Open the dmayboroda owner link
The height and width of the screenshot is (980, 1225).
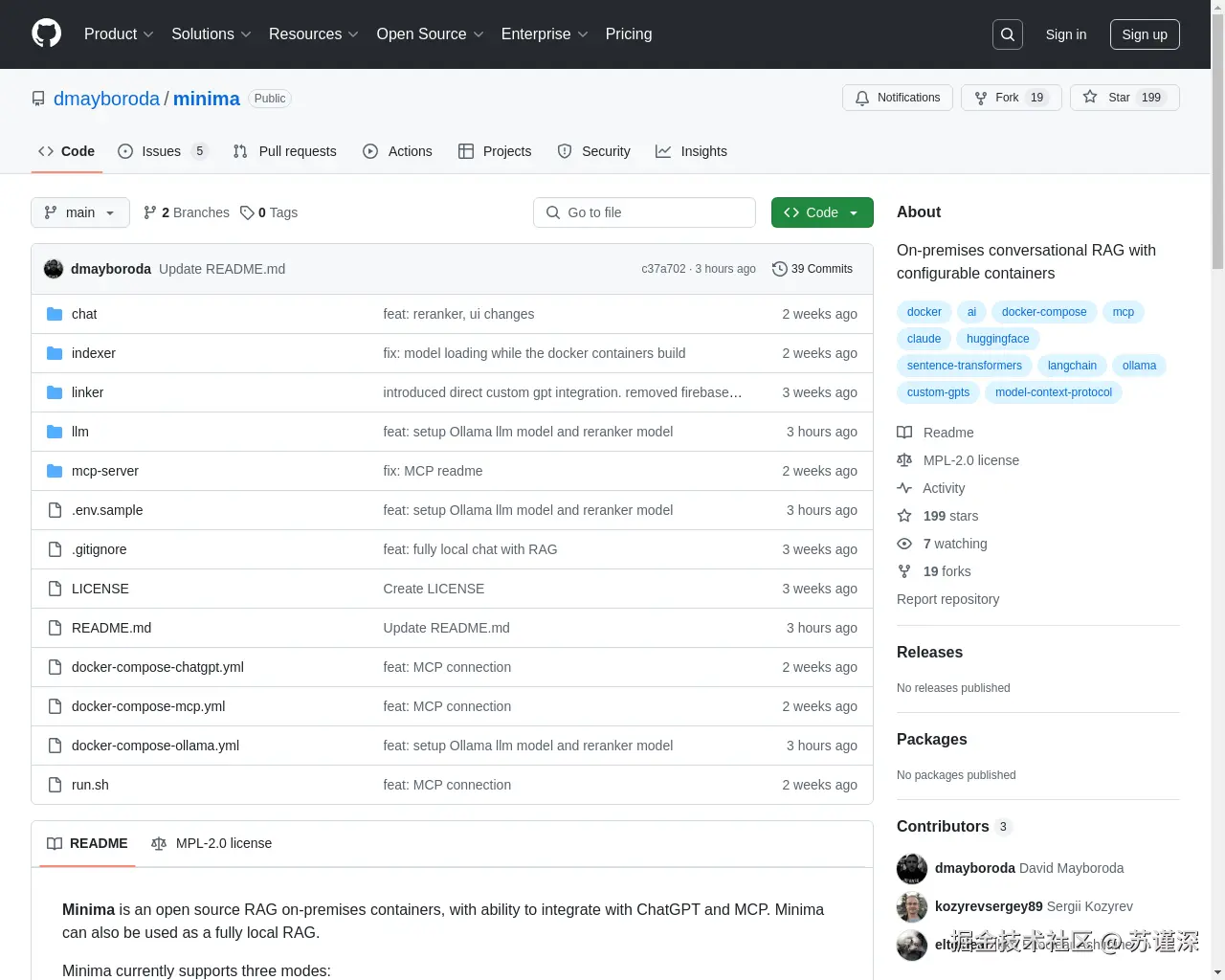pyautogui.click(x=106, y=99)
